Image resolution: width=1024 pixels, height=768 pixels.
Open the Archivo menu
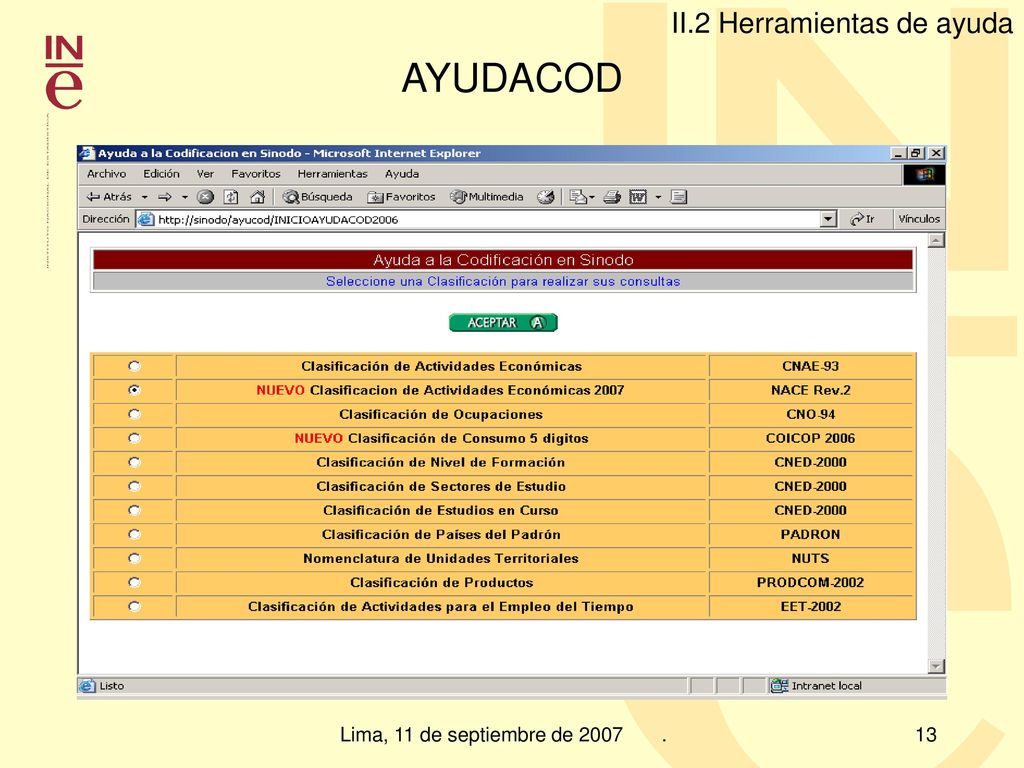[x=106, y=174]
